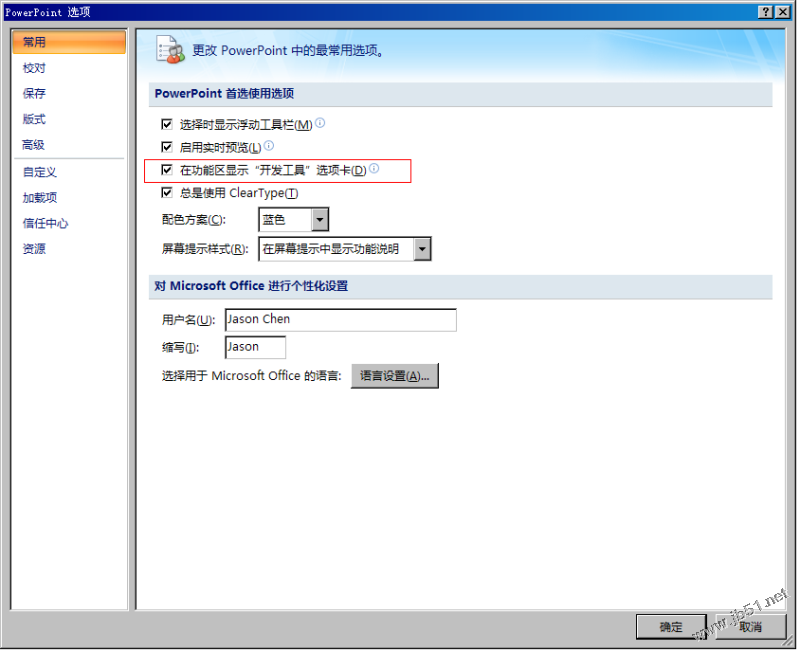Go to the 信任中心 category

pos(45,223)
